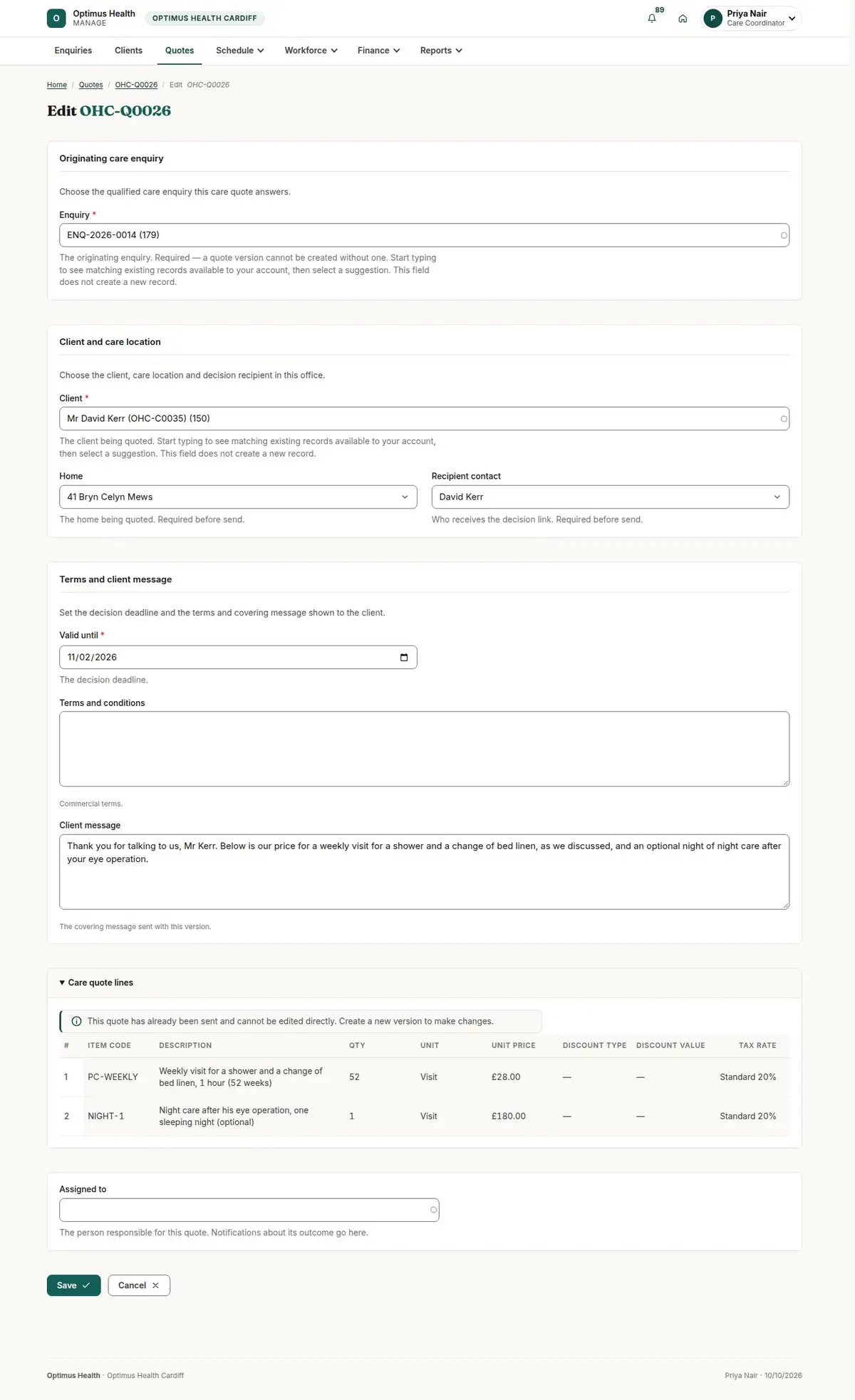Cancel editing the quote
Screen dimensions: 855x1400
[x=139, y=1285]
